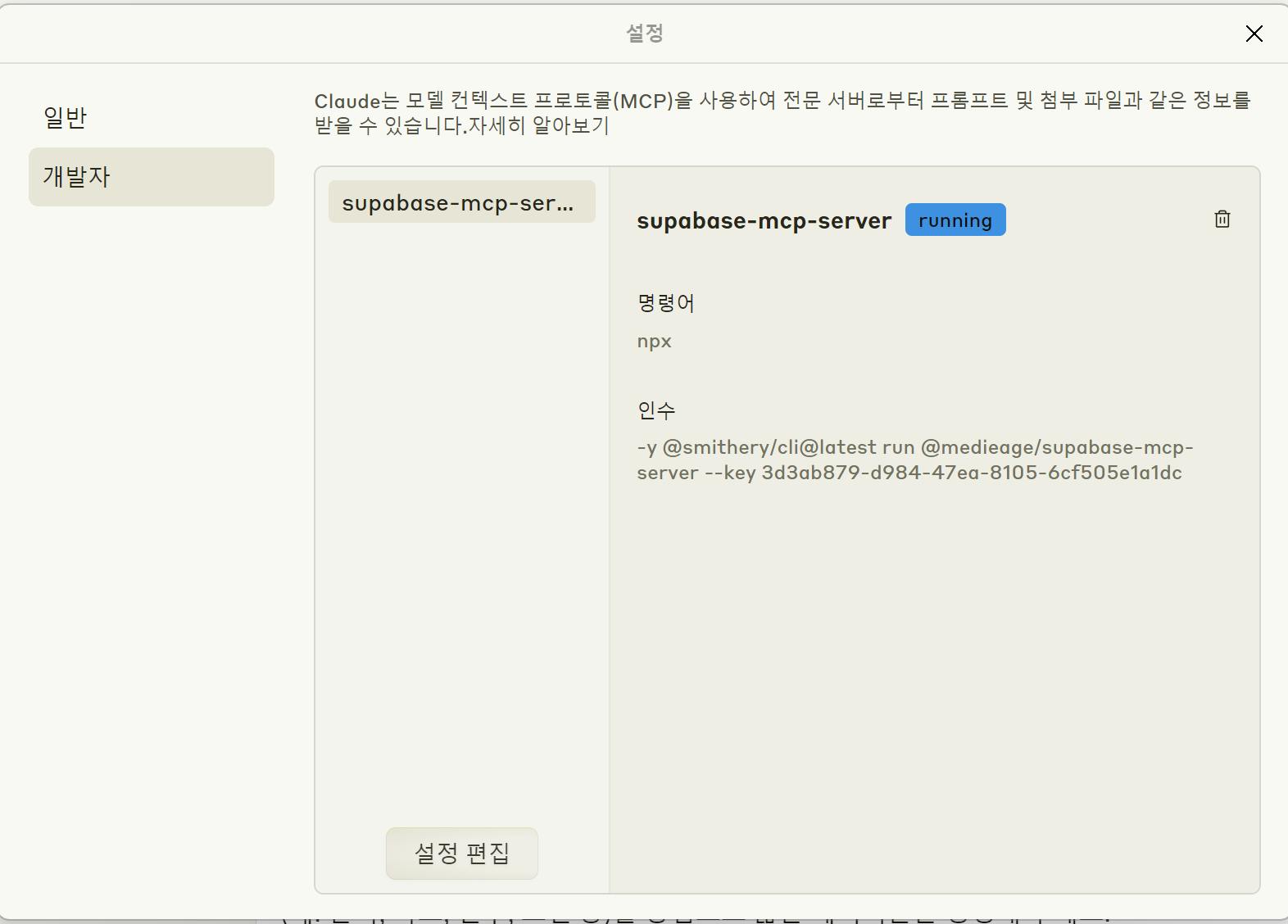Click the running status badge
The height and width of the screenshot is (924, 1288).
point(955,220)
